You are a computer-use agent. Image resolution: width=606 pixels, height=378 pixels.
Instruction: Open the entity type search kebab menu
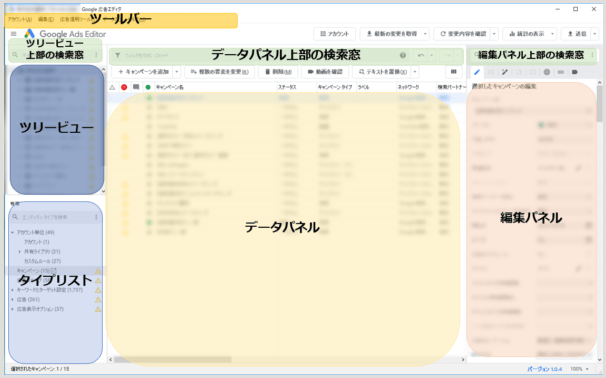96,217
